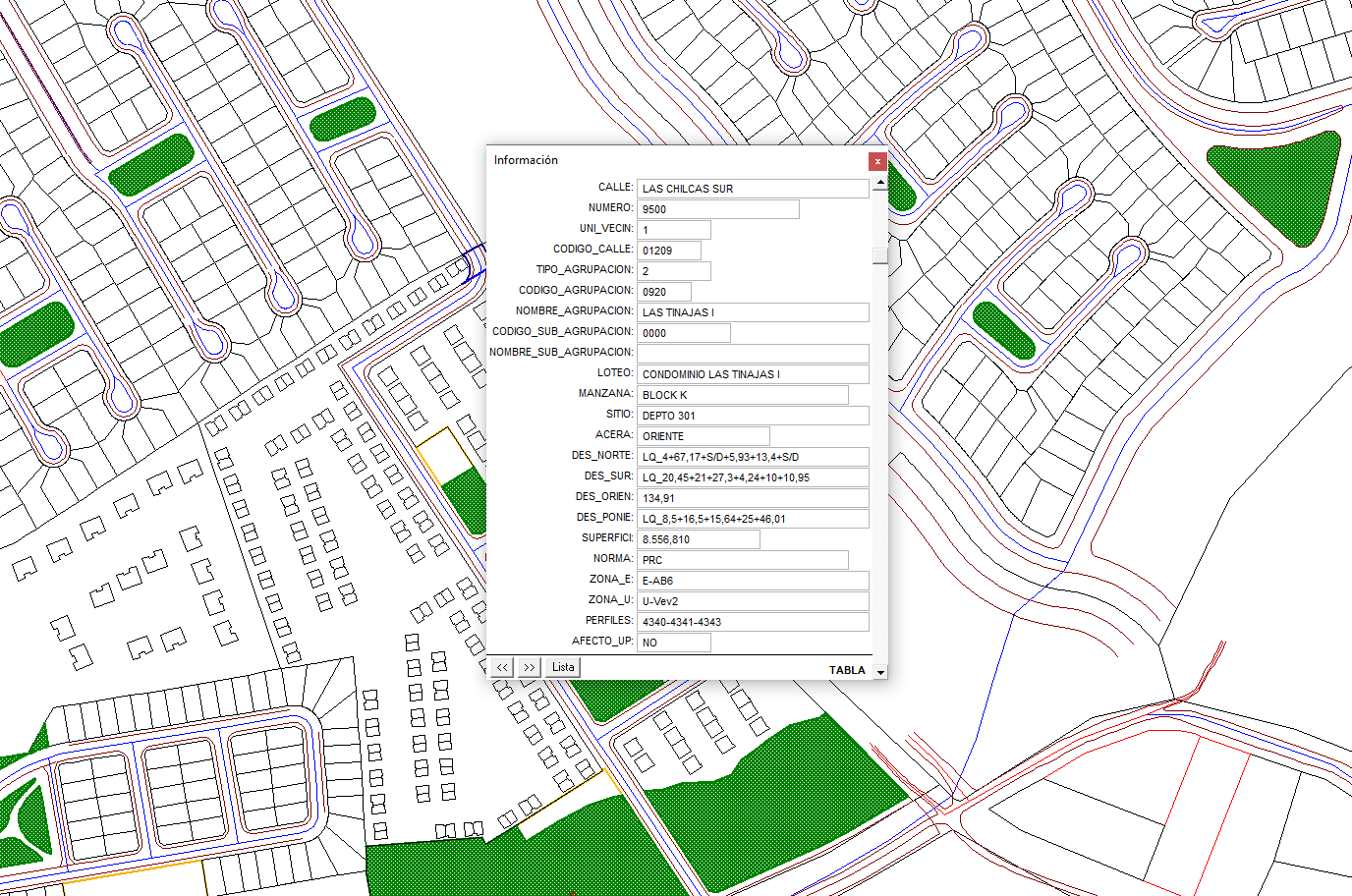
Task: Click the scroll up arrow in Información panel
Action: point(880,183)
